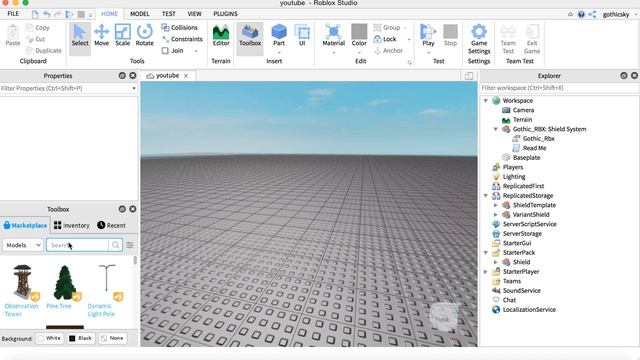Enable the Join checkbox

coord(165,51)
